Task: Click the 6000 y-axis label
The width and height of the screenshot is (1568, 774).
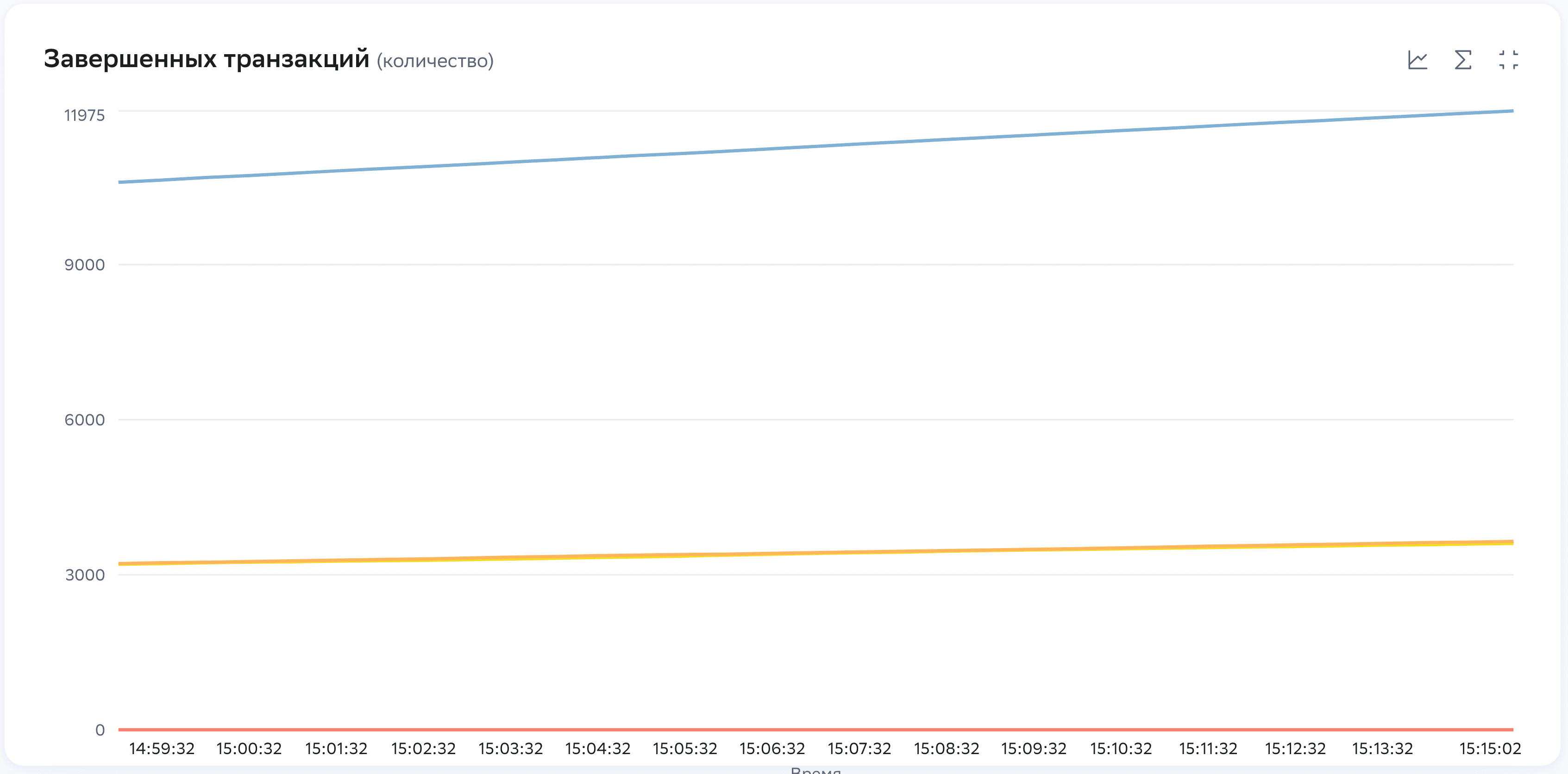Action: click(x=84, y=420)
